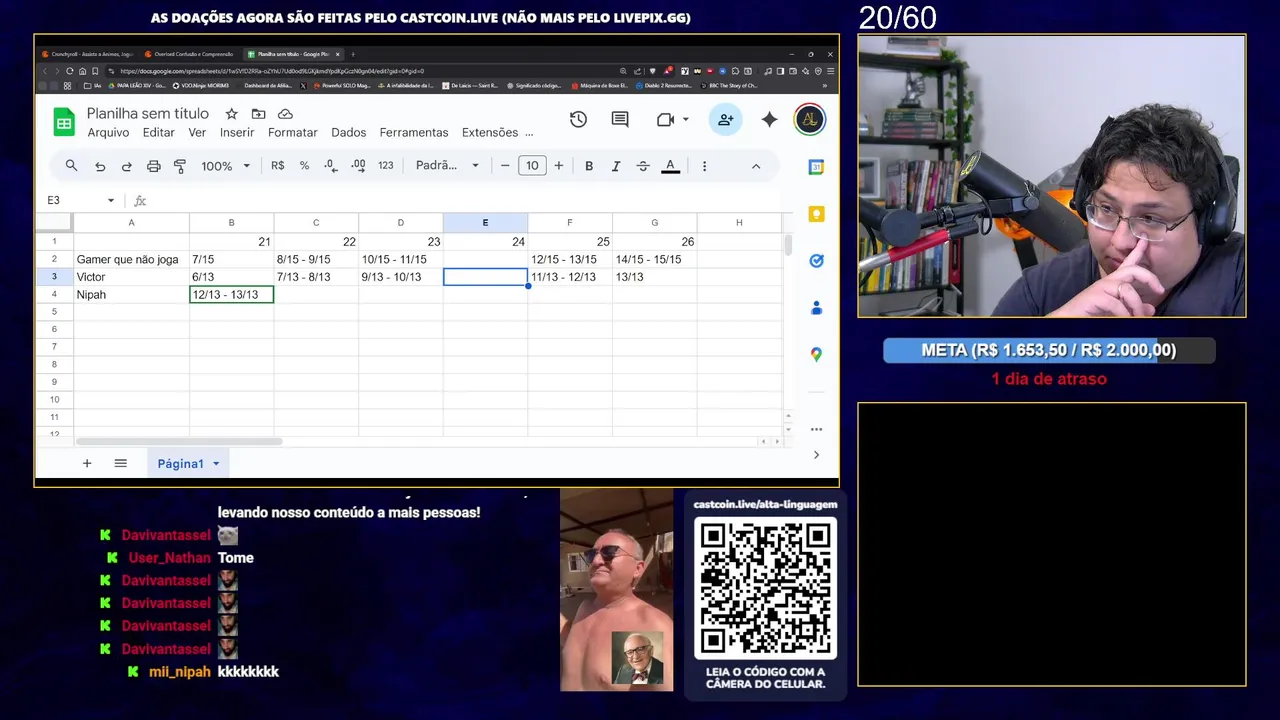Start a Meet call with camera icon
This screenshot has width=1280, height=720.
tap(665, 119)
